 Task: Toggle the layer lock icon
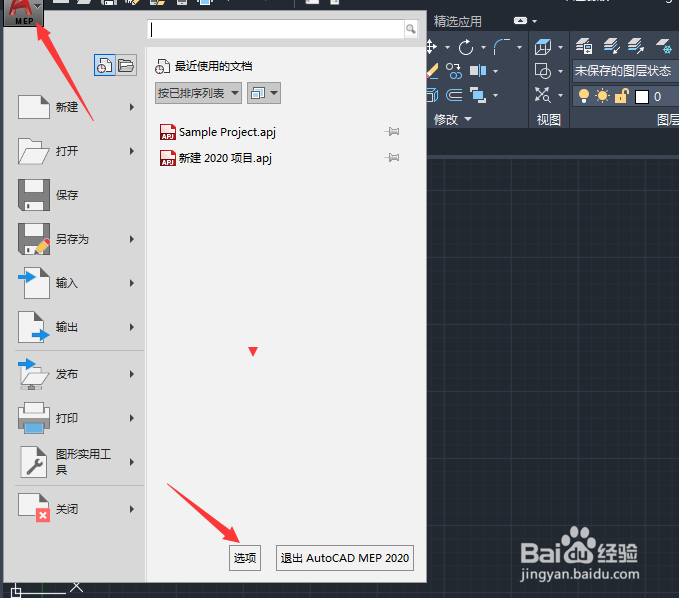point(621,95)
